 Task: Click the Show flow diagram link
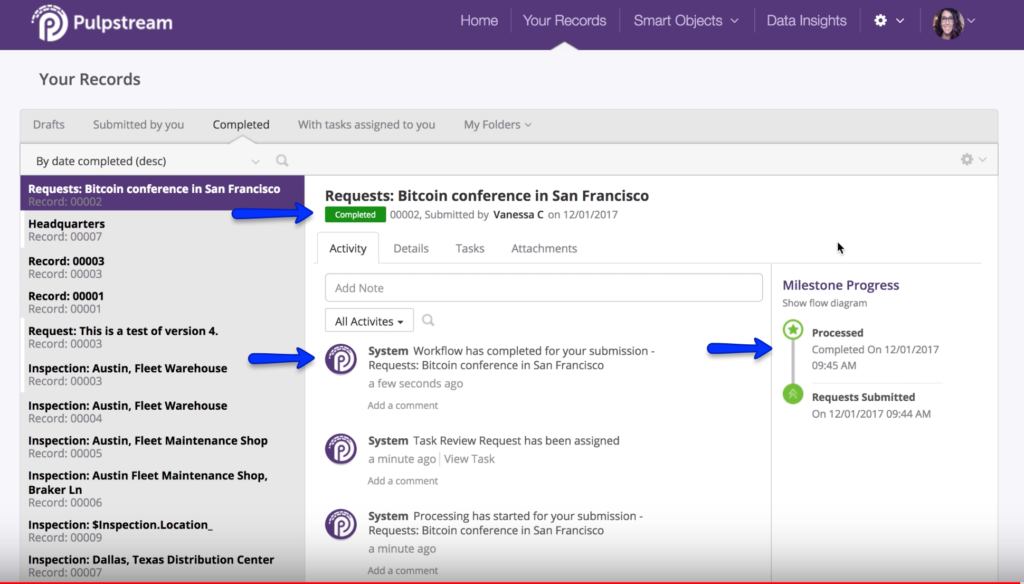pos(825,303)
